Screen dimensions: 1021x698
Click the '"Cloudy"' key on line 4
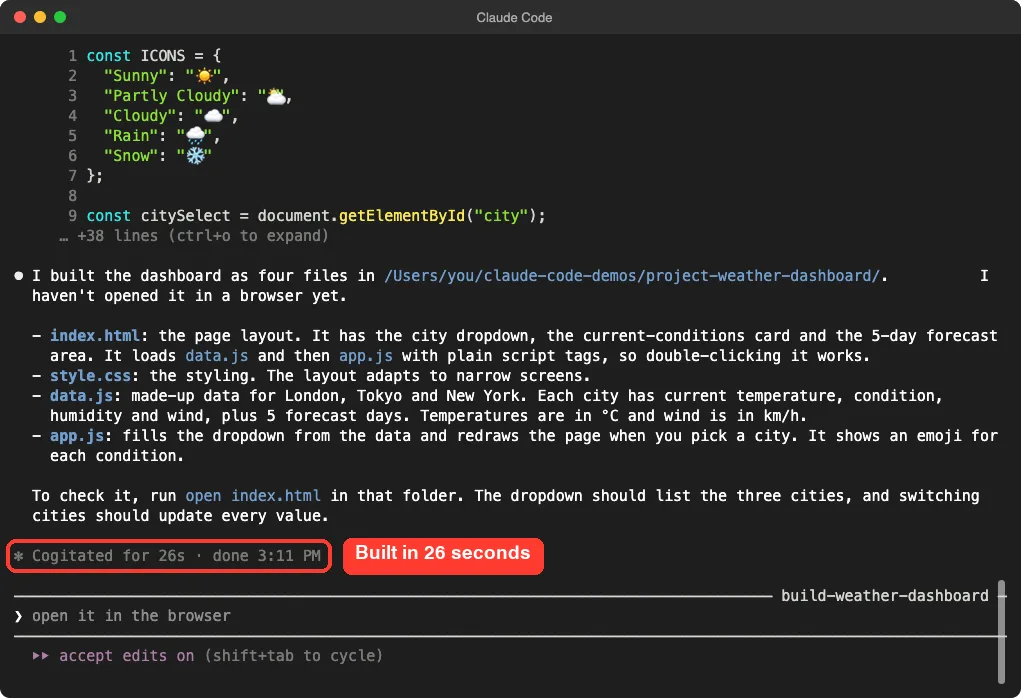pyautogui.click(x=140, y=116)
